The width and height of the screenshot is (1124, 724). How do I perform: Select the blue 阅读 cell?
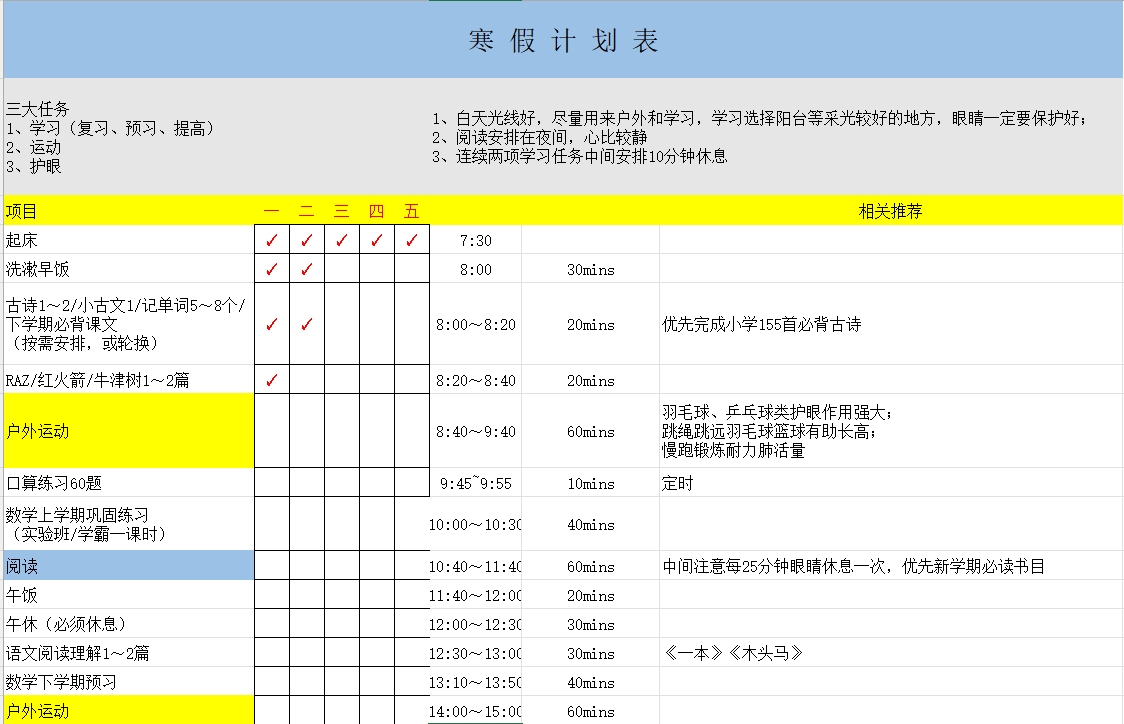click(x=129, y=566)
